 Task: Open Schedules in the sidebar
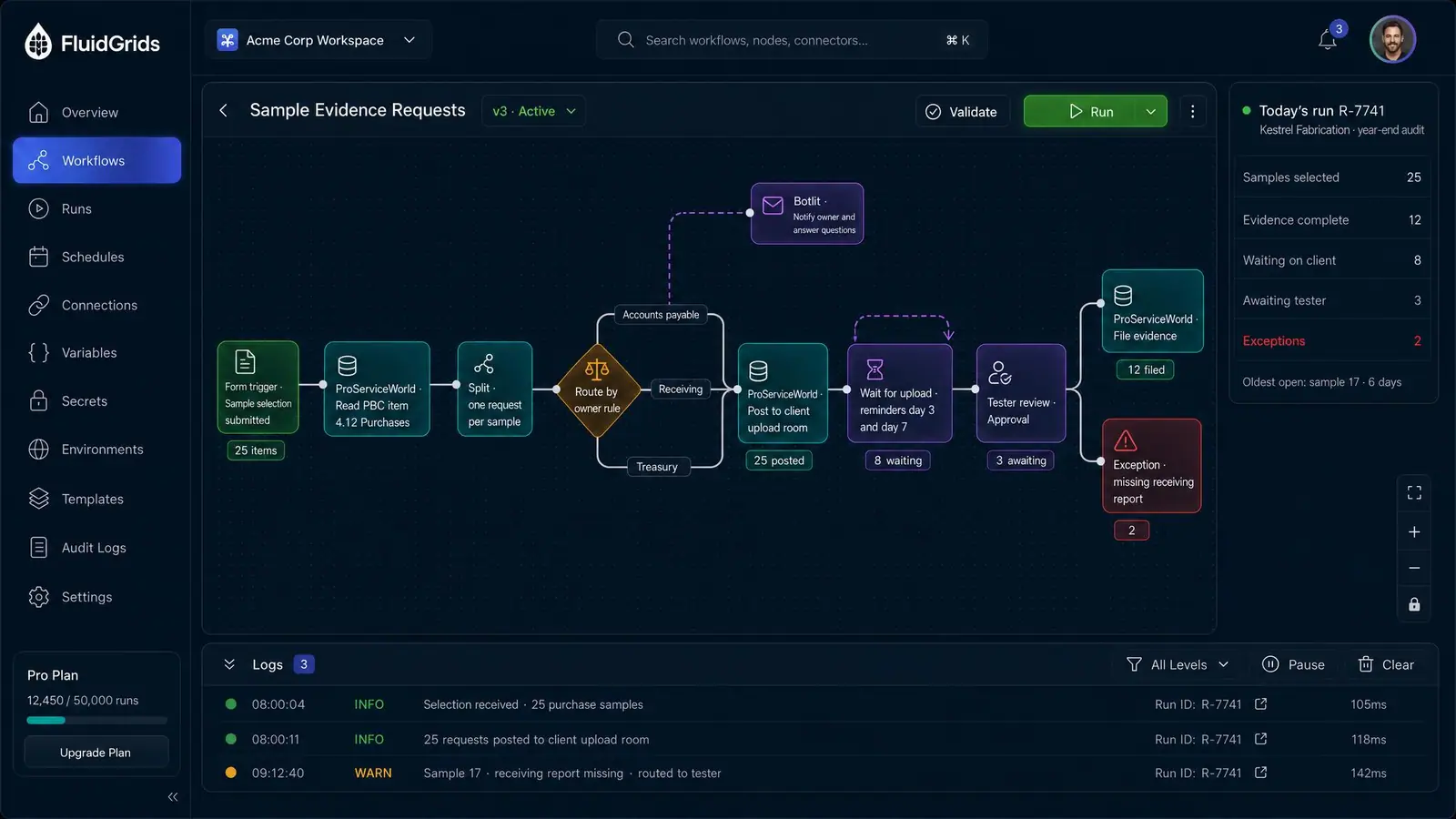click(96, 257)
